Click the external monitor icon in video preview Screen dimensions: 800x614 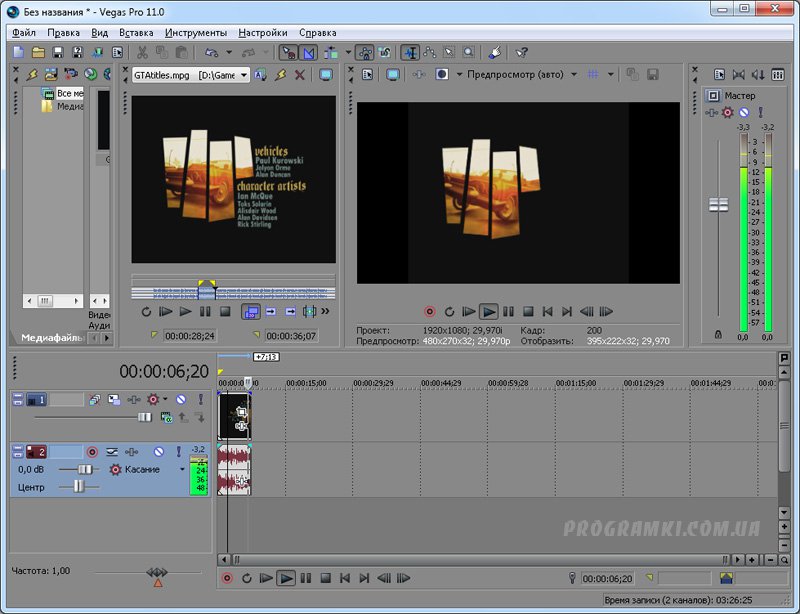point(393,75)
